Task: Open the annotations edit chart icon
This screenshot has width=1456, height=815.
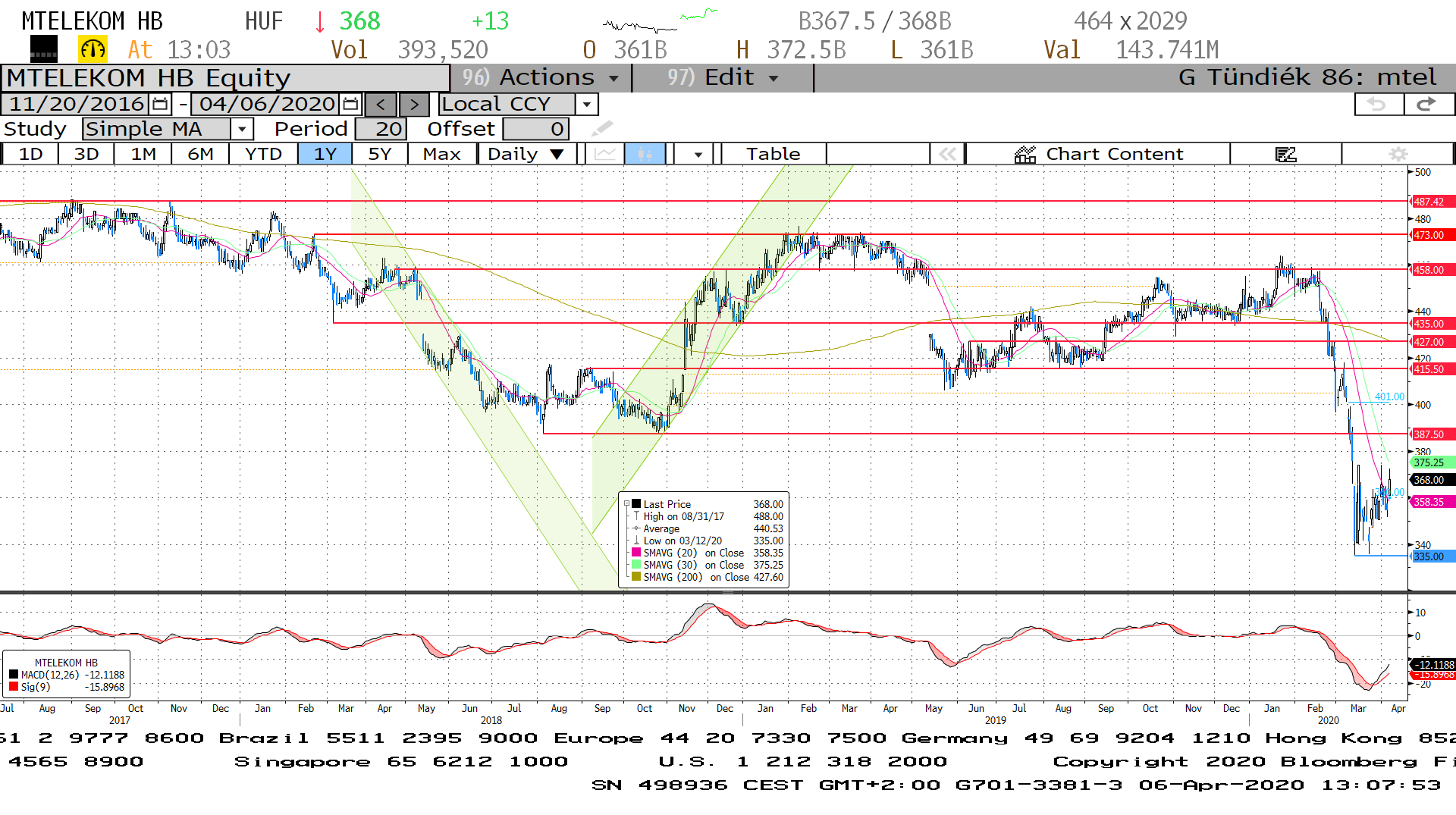Action: click(1285, 154)
